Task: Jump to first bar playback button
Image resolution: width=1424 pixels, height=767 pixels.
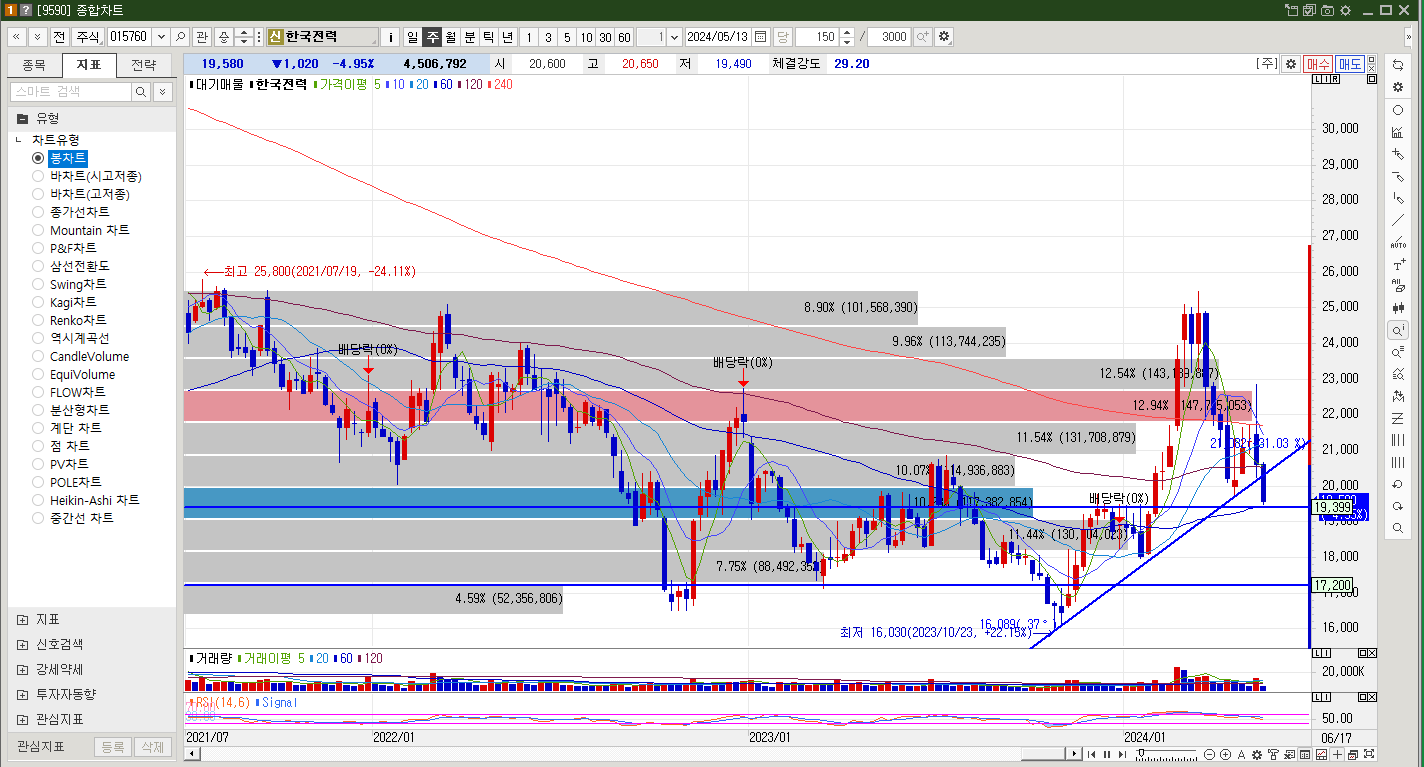Action: [1091, 755]
